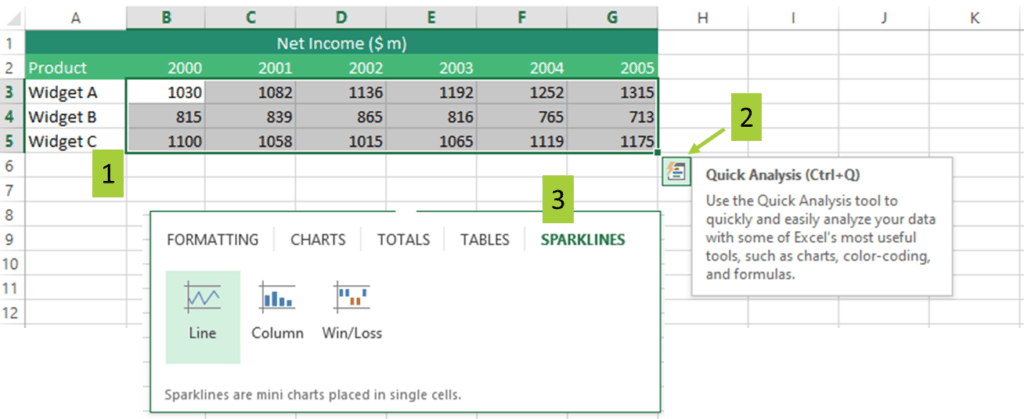The height and width of the screenshot is (419, 1024).
Task: Click the 2000 year header cell
Action: coord(167,68)
